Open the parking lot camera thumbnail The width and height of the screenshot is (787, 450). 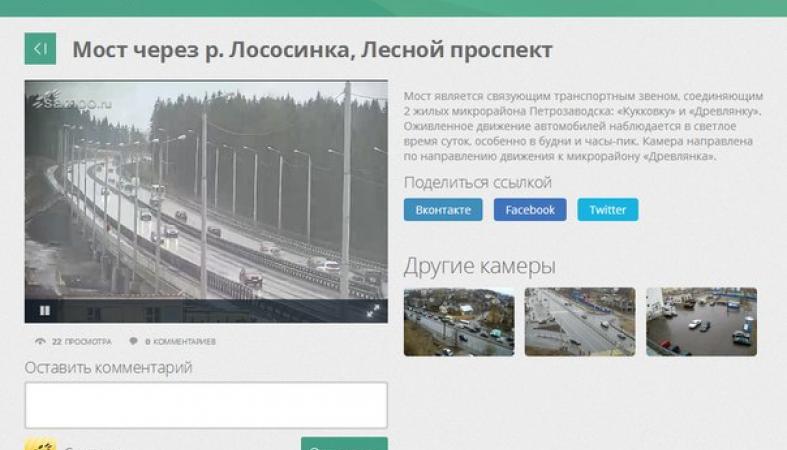[702, 322]
